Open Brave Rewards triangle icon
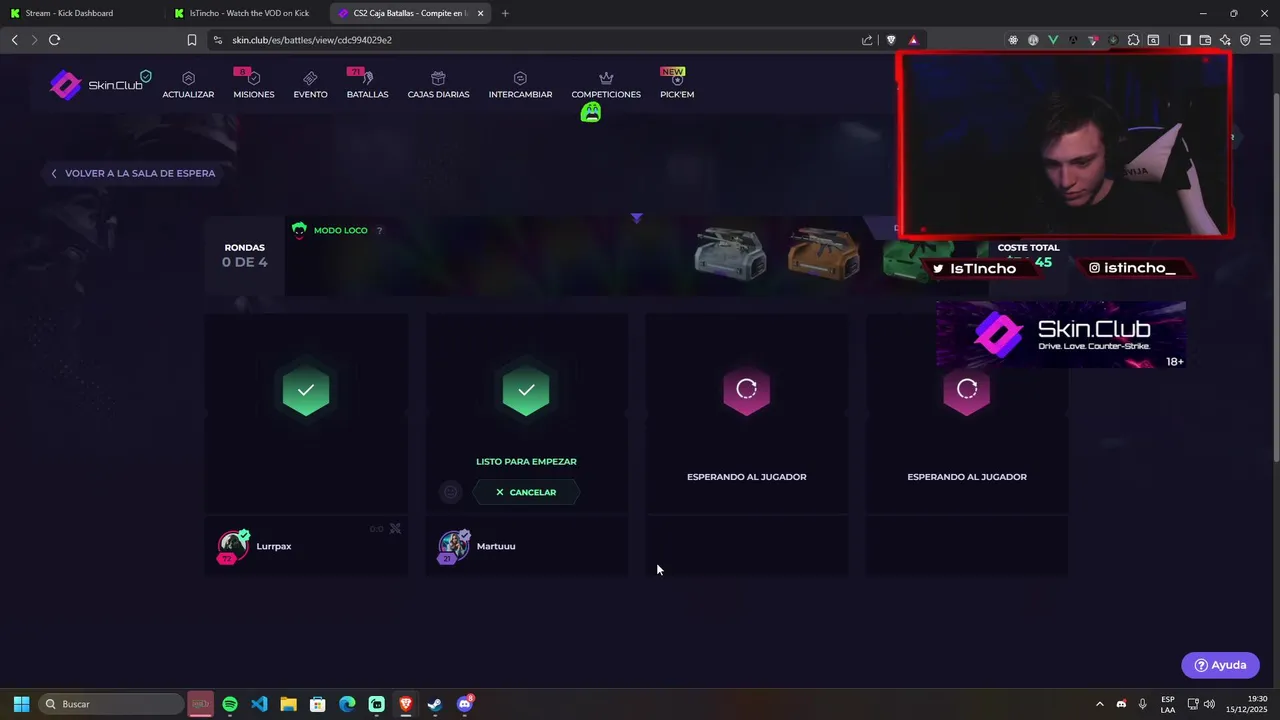Image resolution: width=1280 pixels, height=720 pixels. pos(913,40)
